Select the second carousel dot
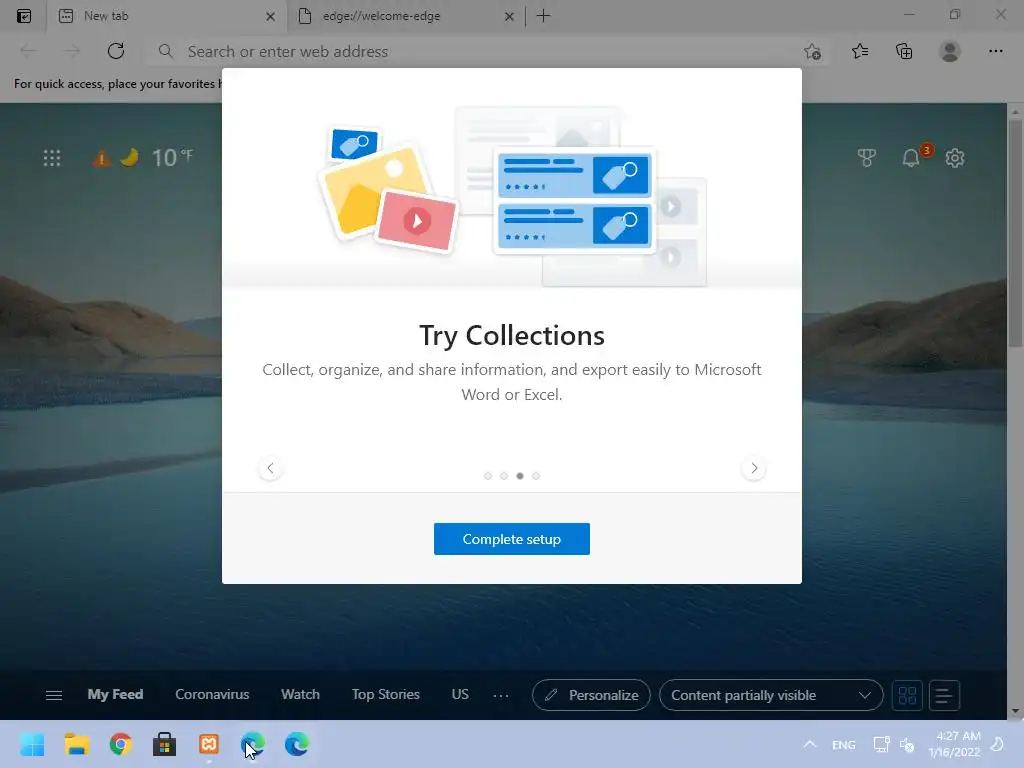The image size is (1024, 768). (x=504, y=476)
